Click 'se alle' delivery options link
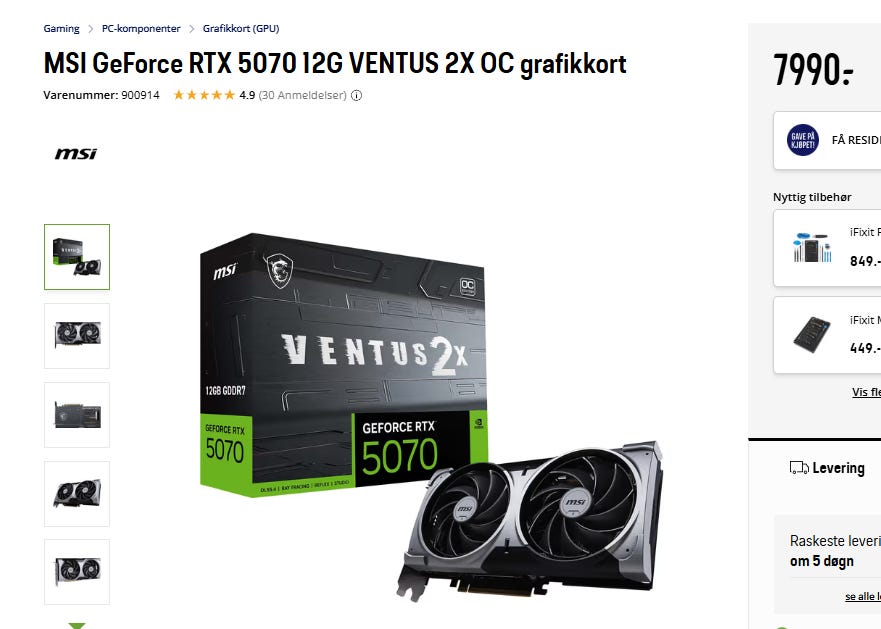Viewport: 881px width, 629px height. (863, 596)
